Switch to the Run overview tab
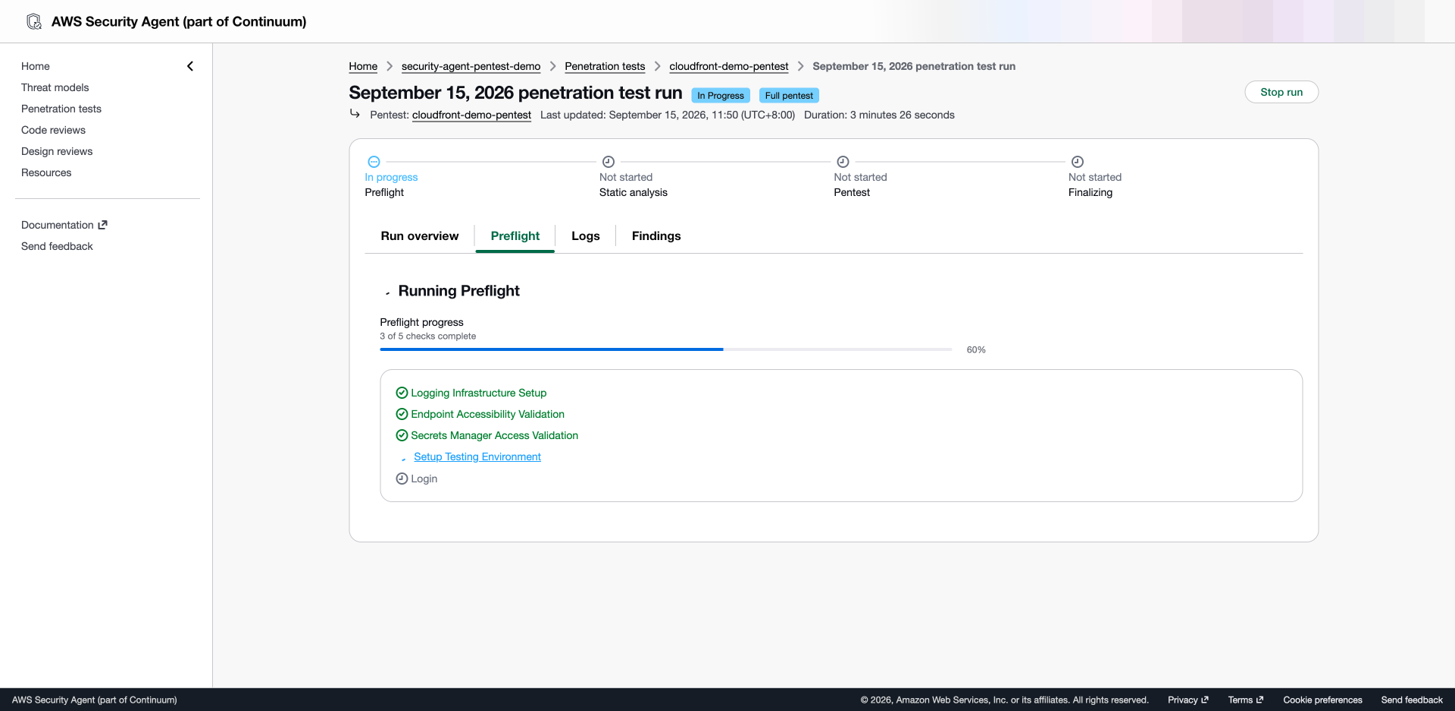This screenshot has width=1455, height=711. [420, 236]
